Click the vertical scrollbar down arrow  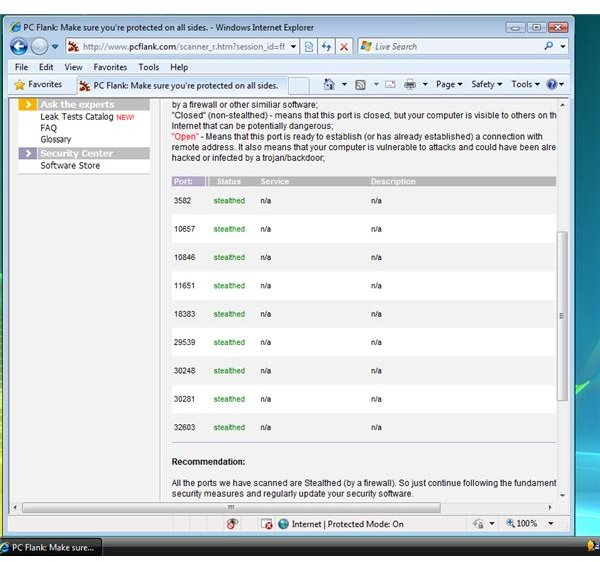(x=562, y=495)
